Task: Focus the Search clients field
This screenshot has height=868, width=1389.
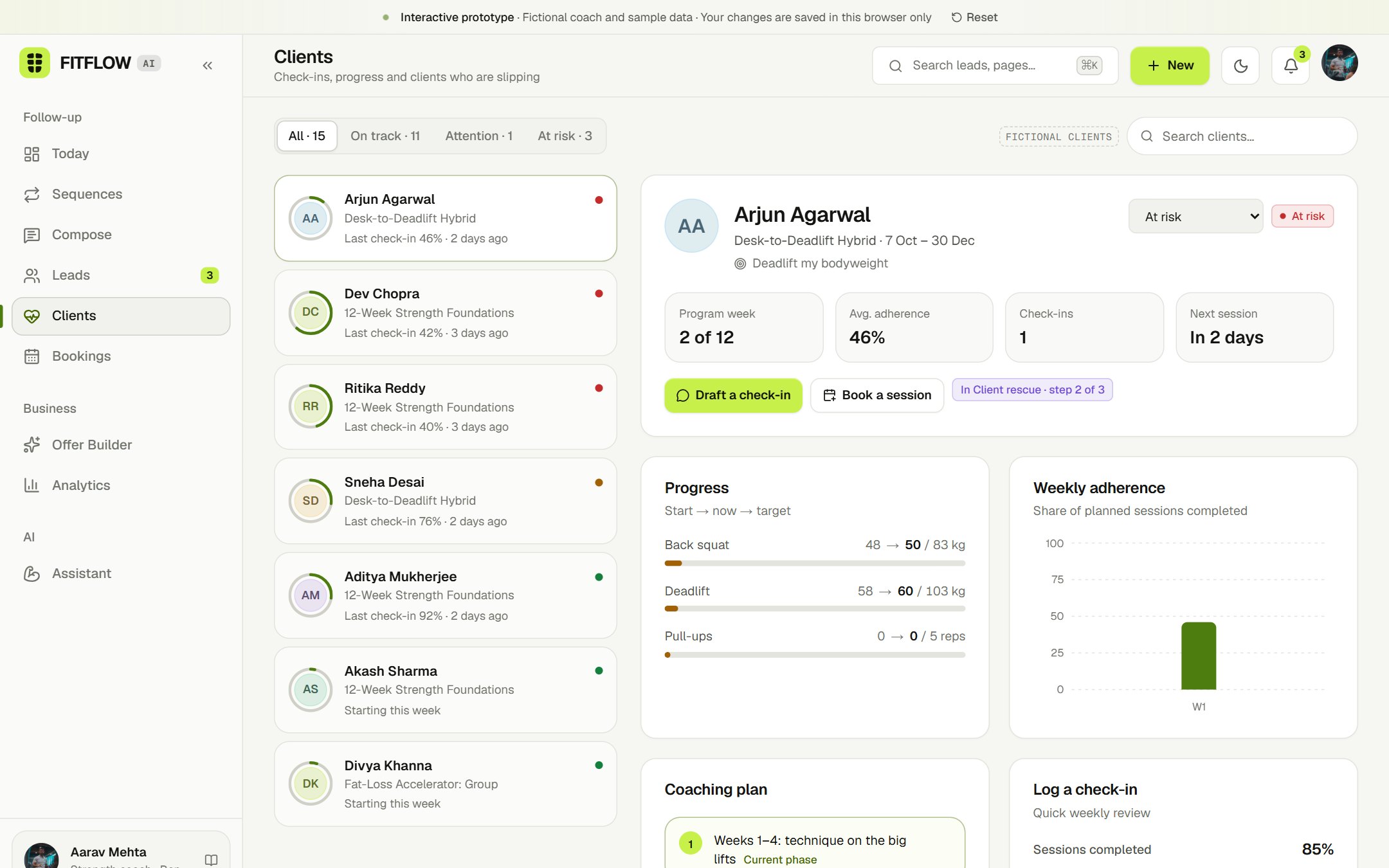Action: [x=1242, y=136]
